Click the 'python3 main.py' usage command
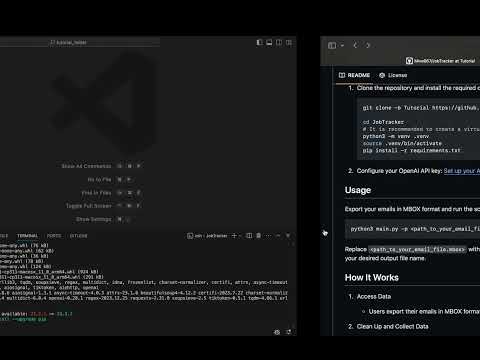The width and height of the screenshot is (480, 360). [x=415, y=229]
